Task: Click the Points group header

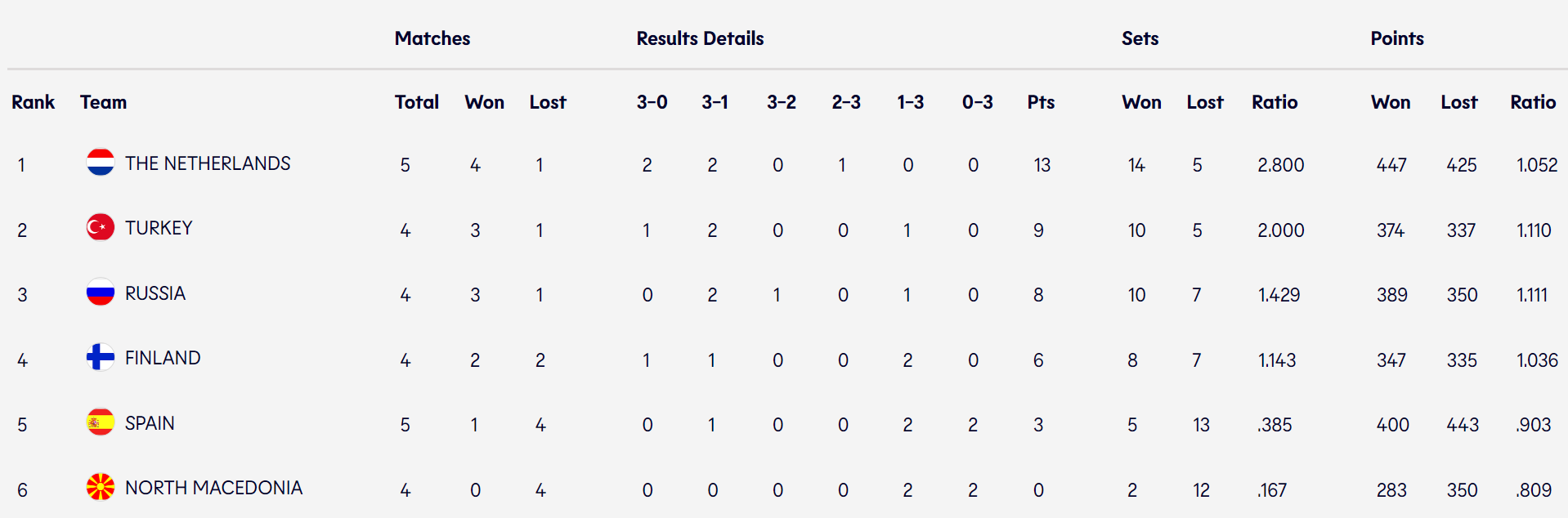Action: tap(1397, 38)
